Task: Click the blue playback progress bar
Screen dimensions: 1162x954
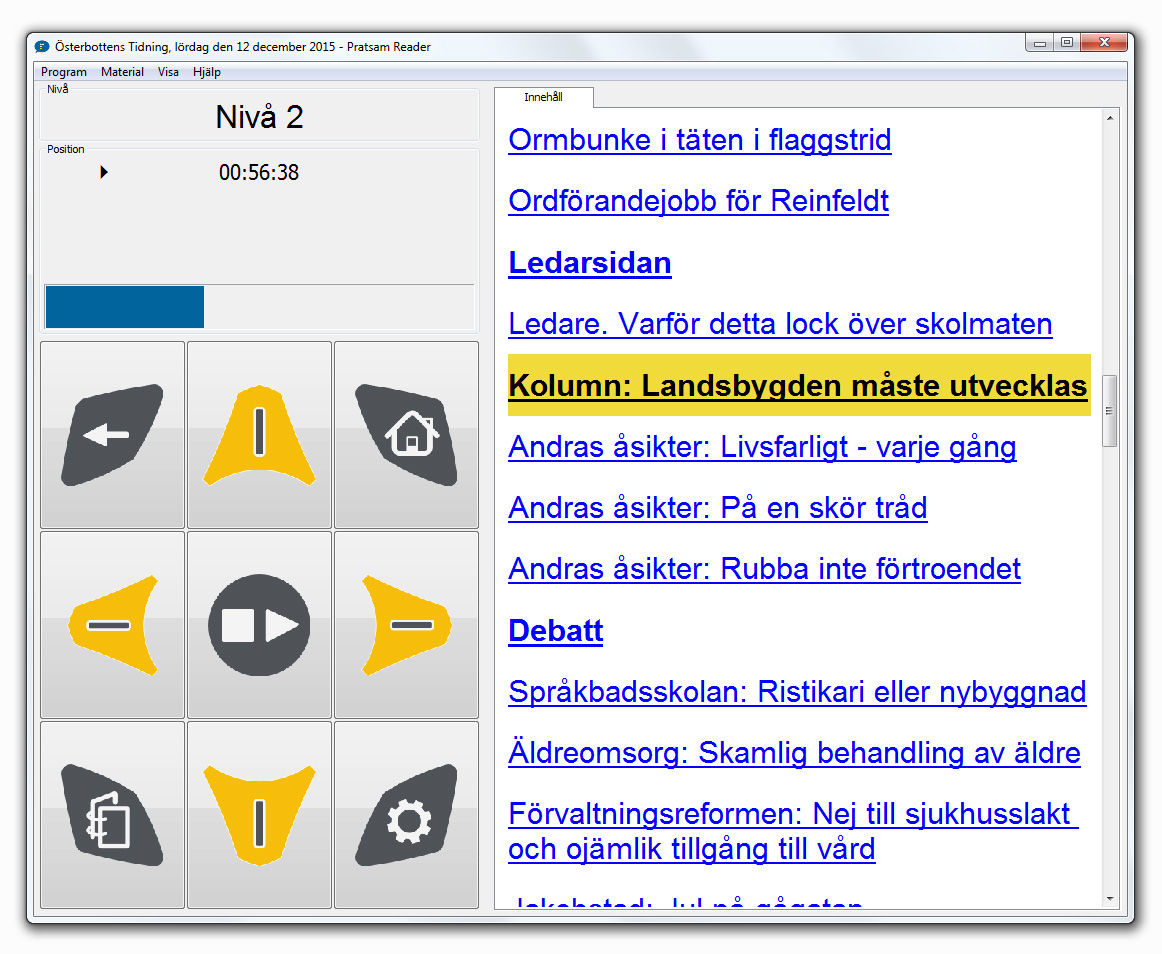Action: point(125,307)
